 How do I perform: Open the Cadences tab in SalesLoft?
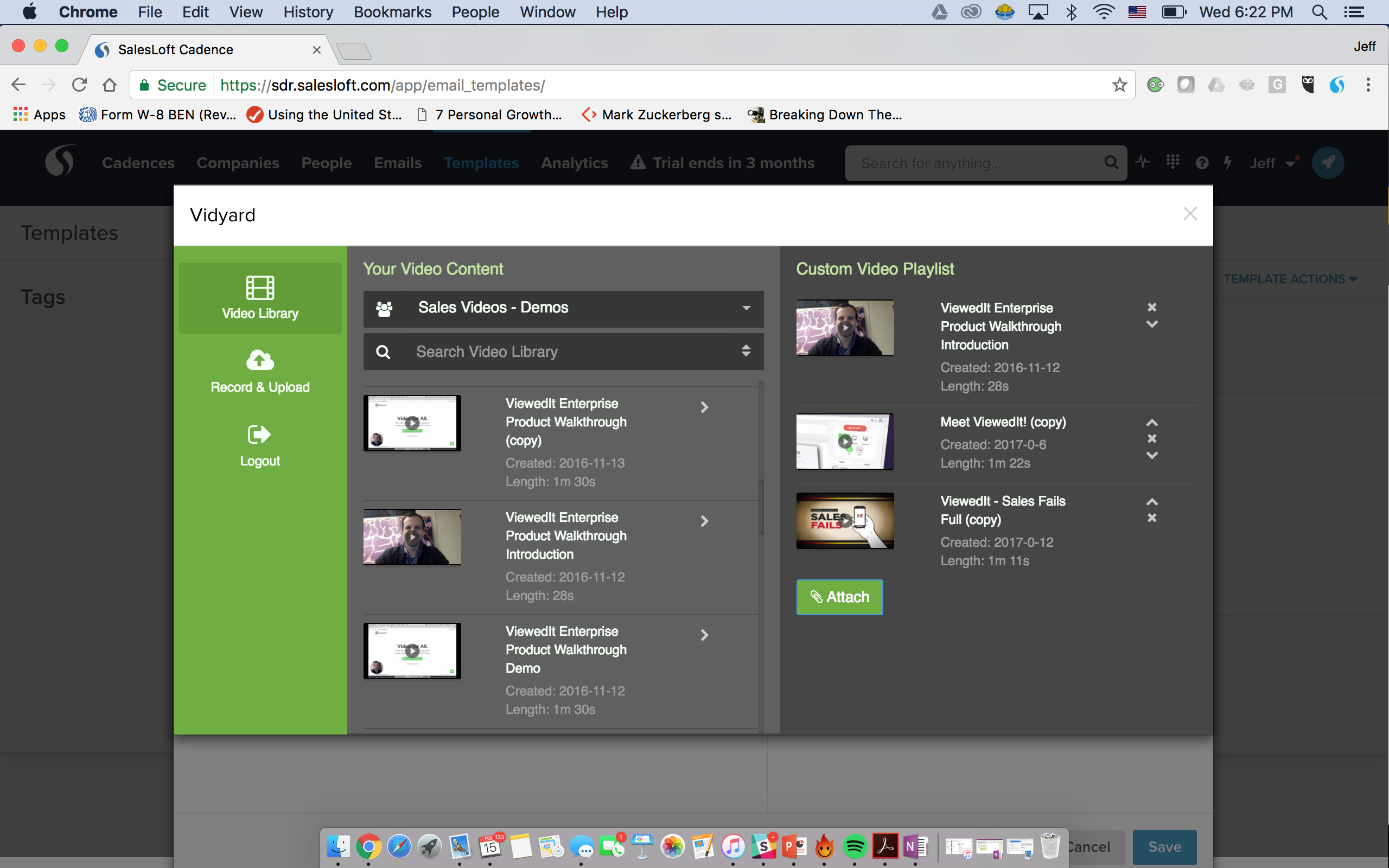(138, 163)
